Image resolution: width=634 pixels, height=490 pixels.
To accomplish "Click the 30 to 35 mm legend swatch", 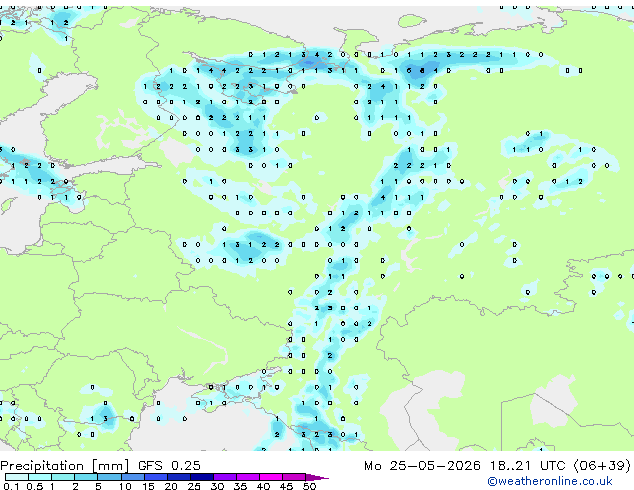I will [x=225, y=477].
